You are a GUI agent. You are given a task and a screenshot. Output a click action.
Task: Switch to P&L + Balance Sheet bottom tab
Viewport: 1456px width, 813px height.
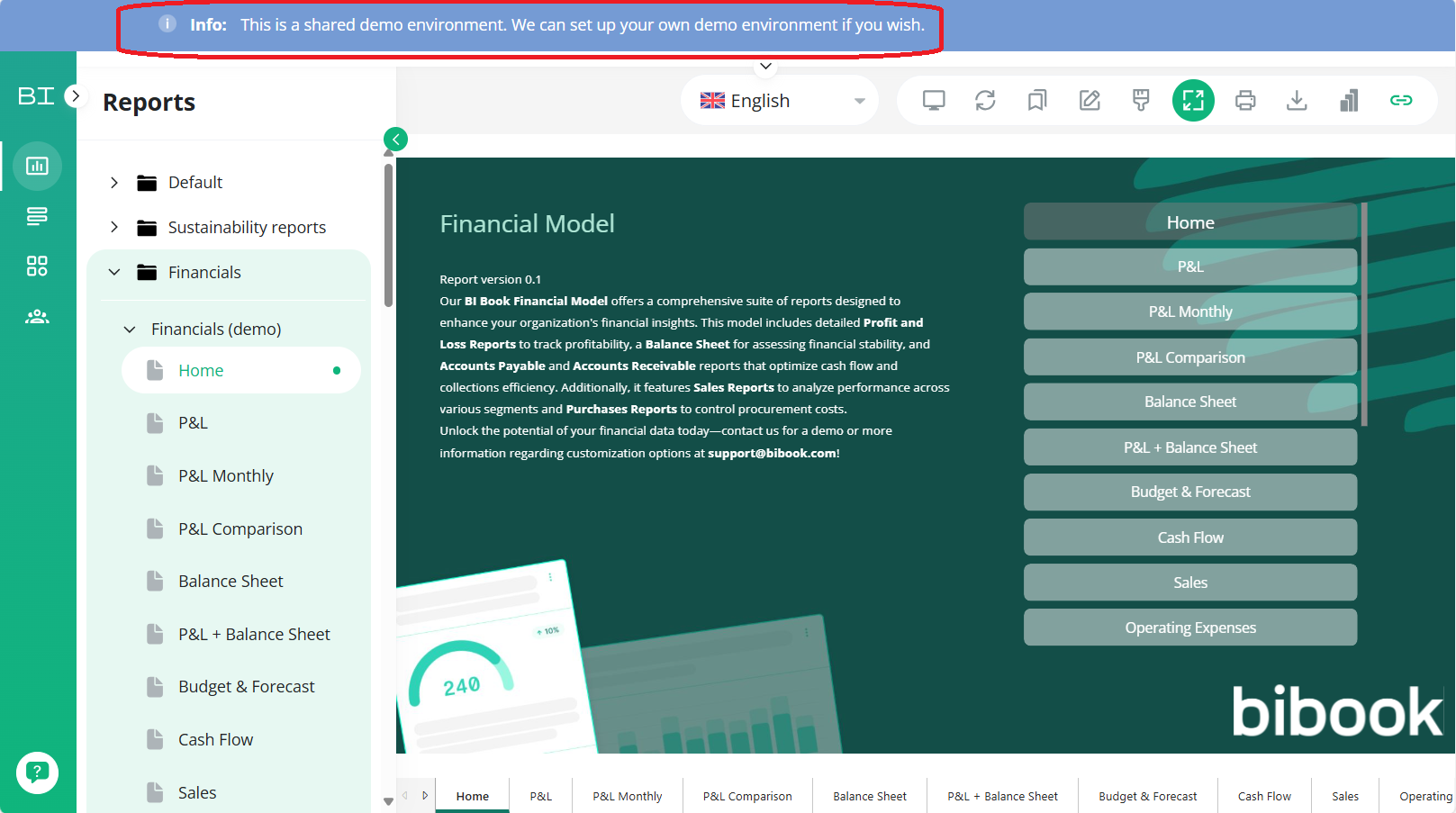1003,796
